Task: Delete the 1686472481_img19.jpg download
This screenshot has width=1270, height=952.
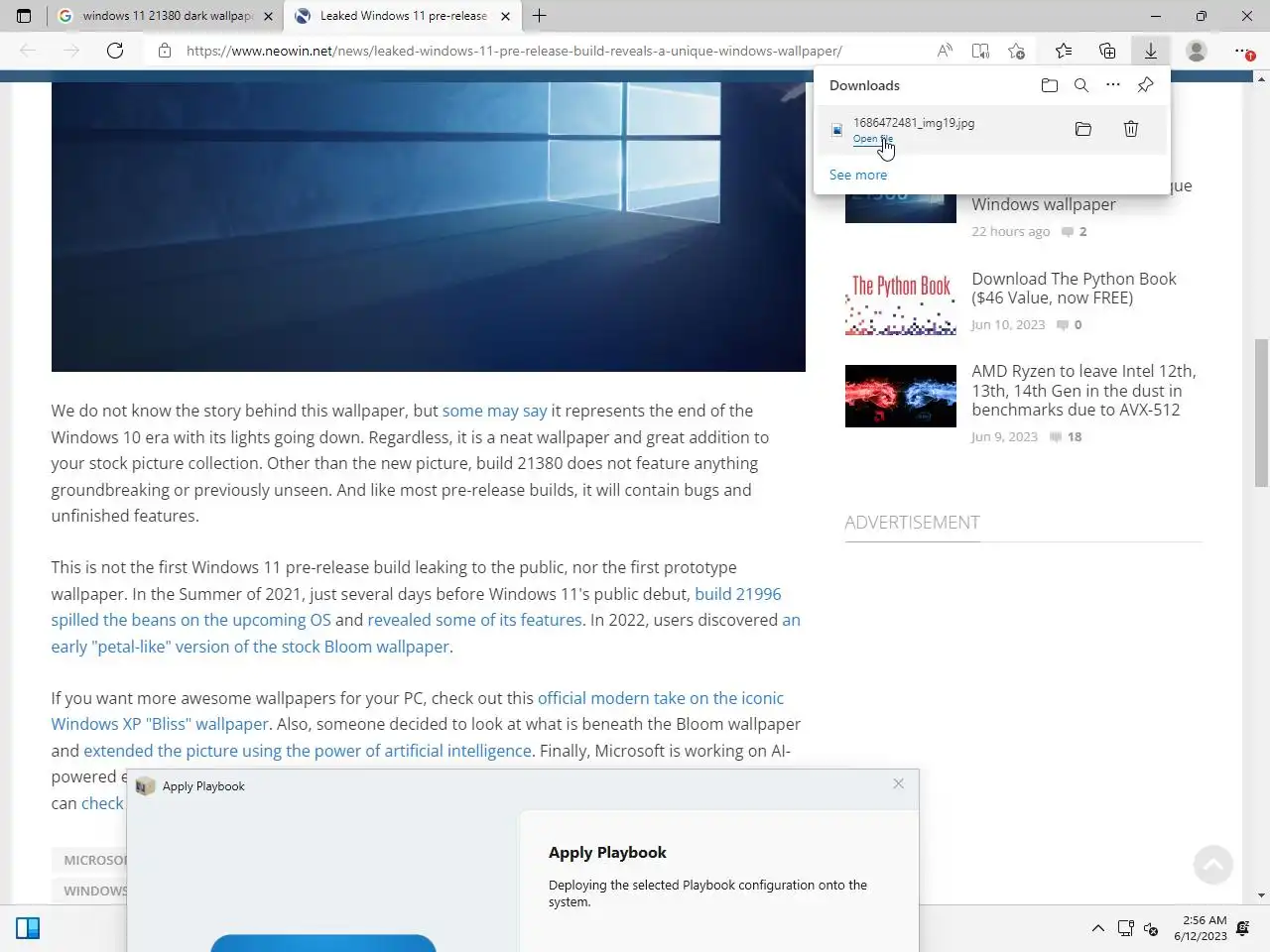Action: [x=1131, y=129]
